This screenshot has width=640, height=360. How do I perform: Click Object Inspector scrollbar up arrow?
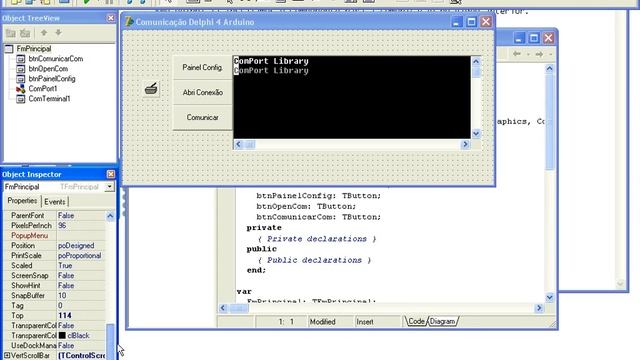110,216
